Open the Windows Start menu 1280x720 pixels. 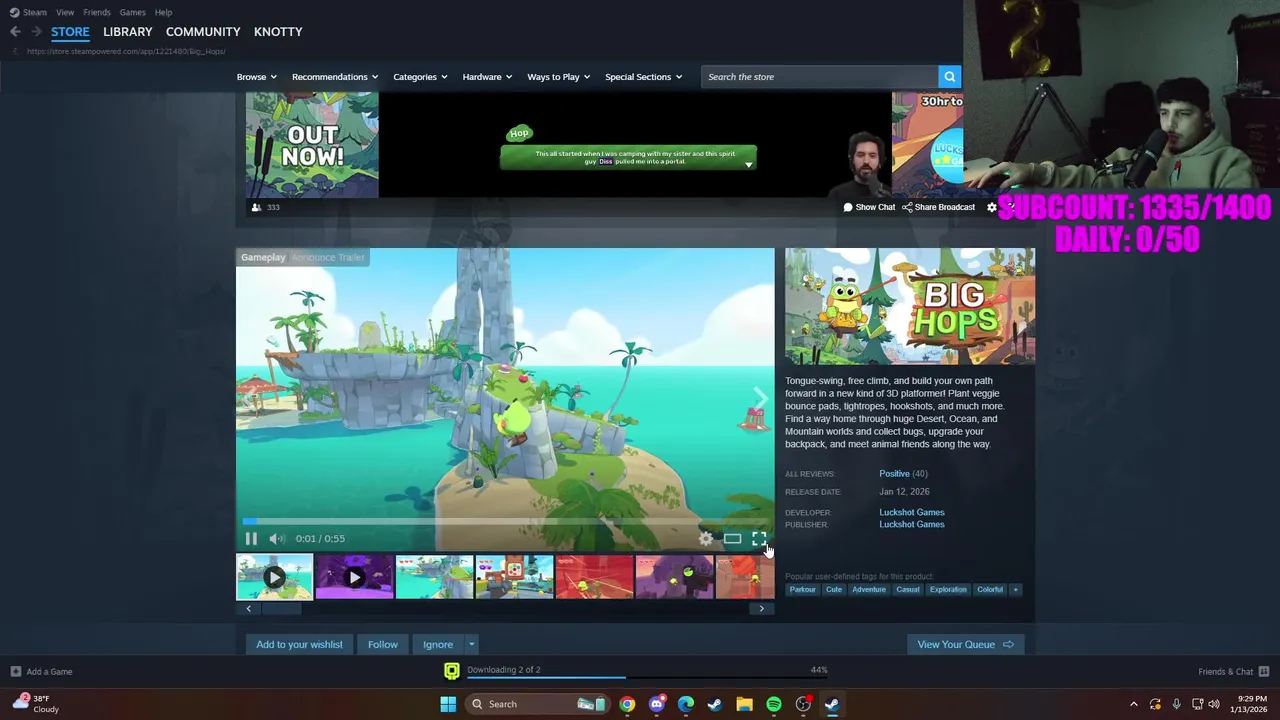tap(448, 704)
